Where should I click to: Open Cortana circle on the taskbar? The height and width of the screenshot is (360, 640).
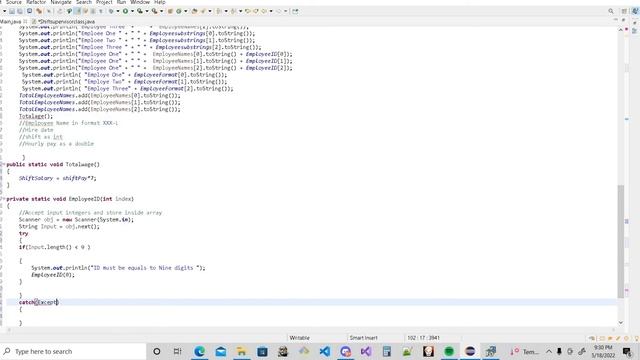157,351
